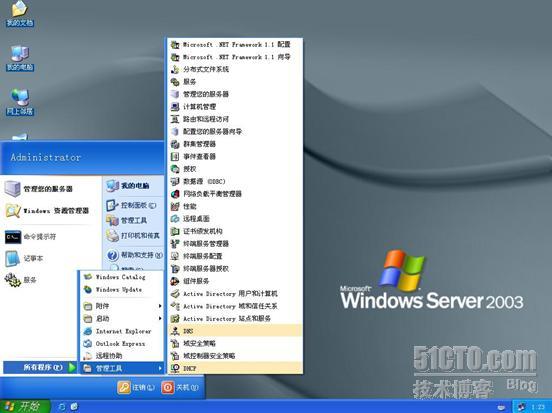552x413 pixels.
Task: Open Active Directory 域和信任关系
Action: pos(234,306)
